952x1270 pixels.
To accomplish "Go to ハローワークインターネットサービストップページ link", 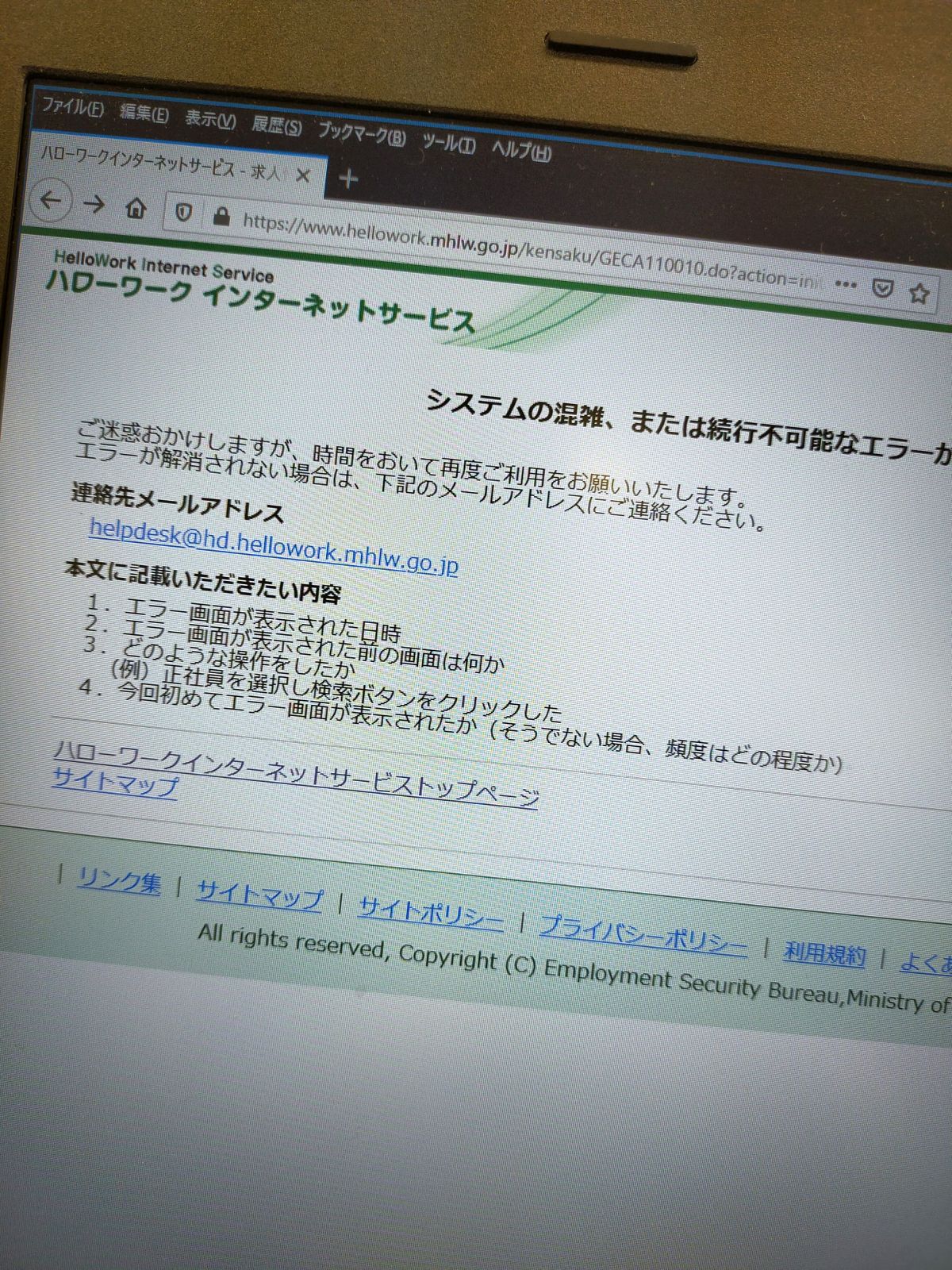I will pos(296,774).
